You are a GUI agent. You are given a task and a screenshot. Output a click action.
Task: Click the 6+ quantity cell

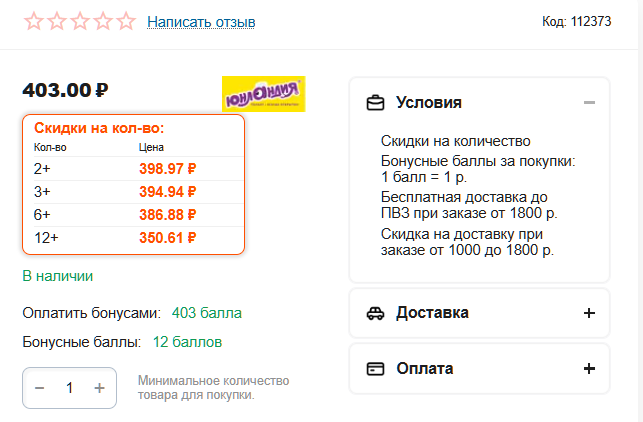[42, 214]
